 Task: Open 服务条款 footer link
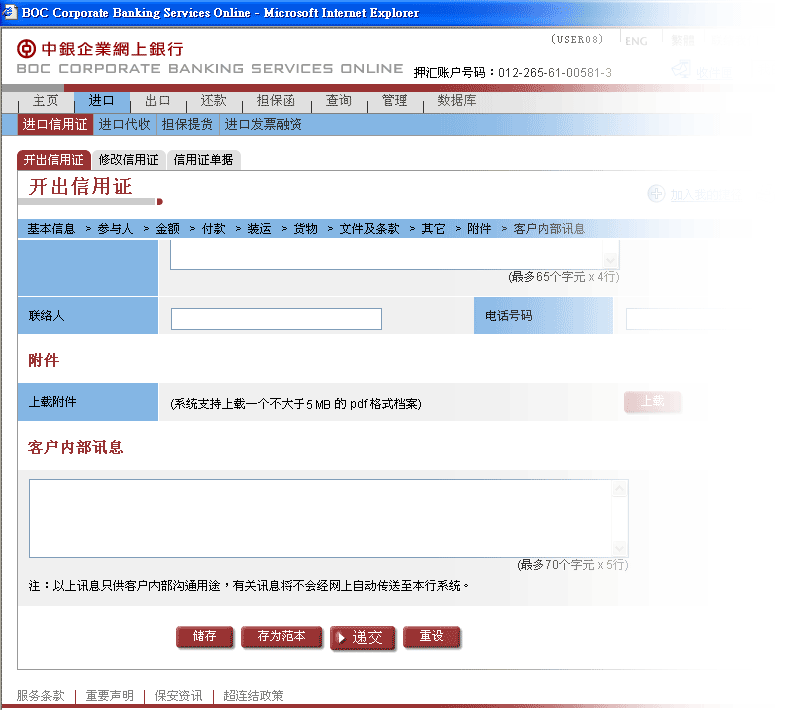click(x=40, y=696)
